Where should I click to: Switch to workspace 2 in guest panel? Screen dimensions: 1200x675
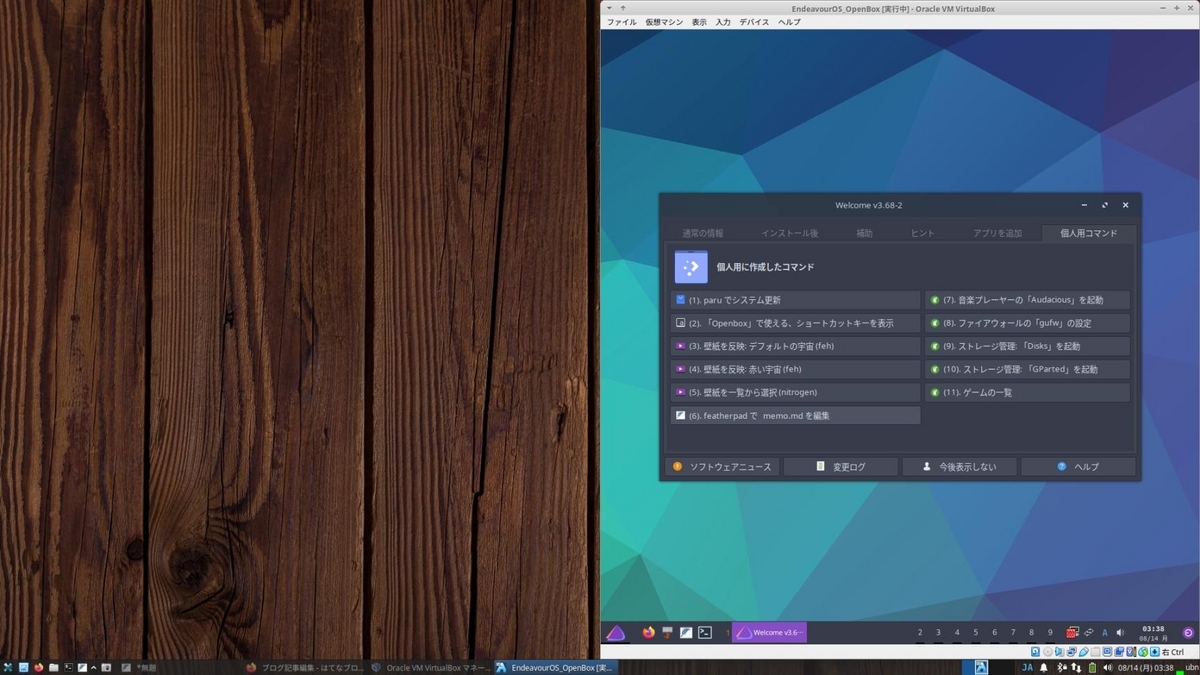(920, 632)
